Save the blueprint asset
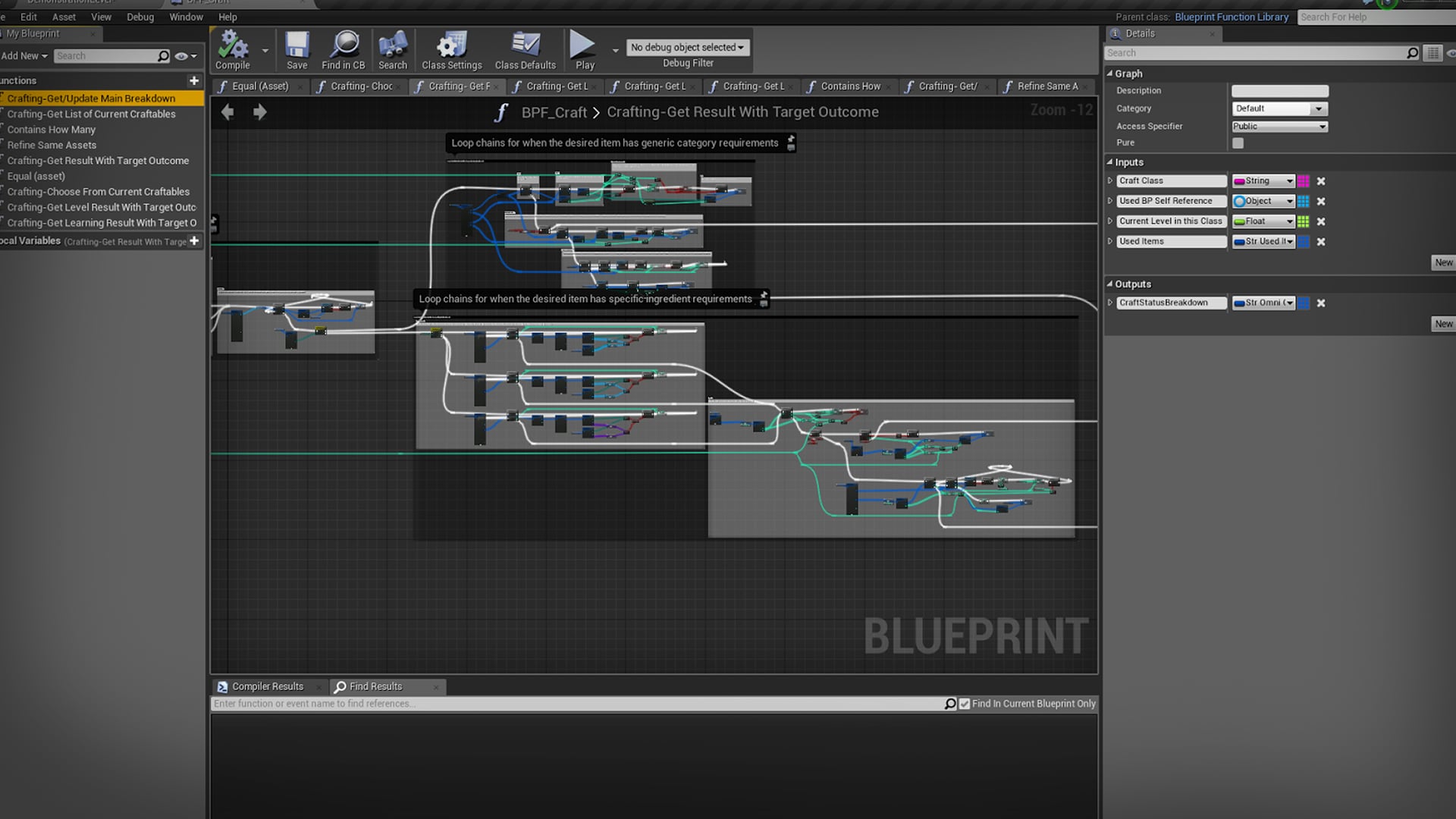This screenshot has width=1456, height=819. pyautogui.click(x=297, y=49)
